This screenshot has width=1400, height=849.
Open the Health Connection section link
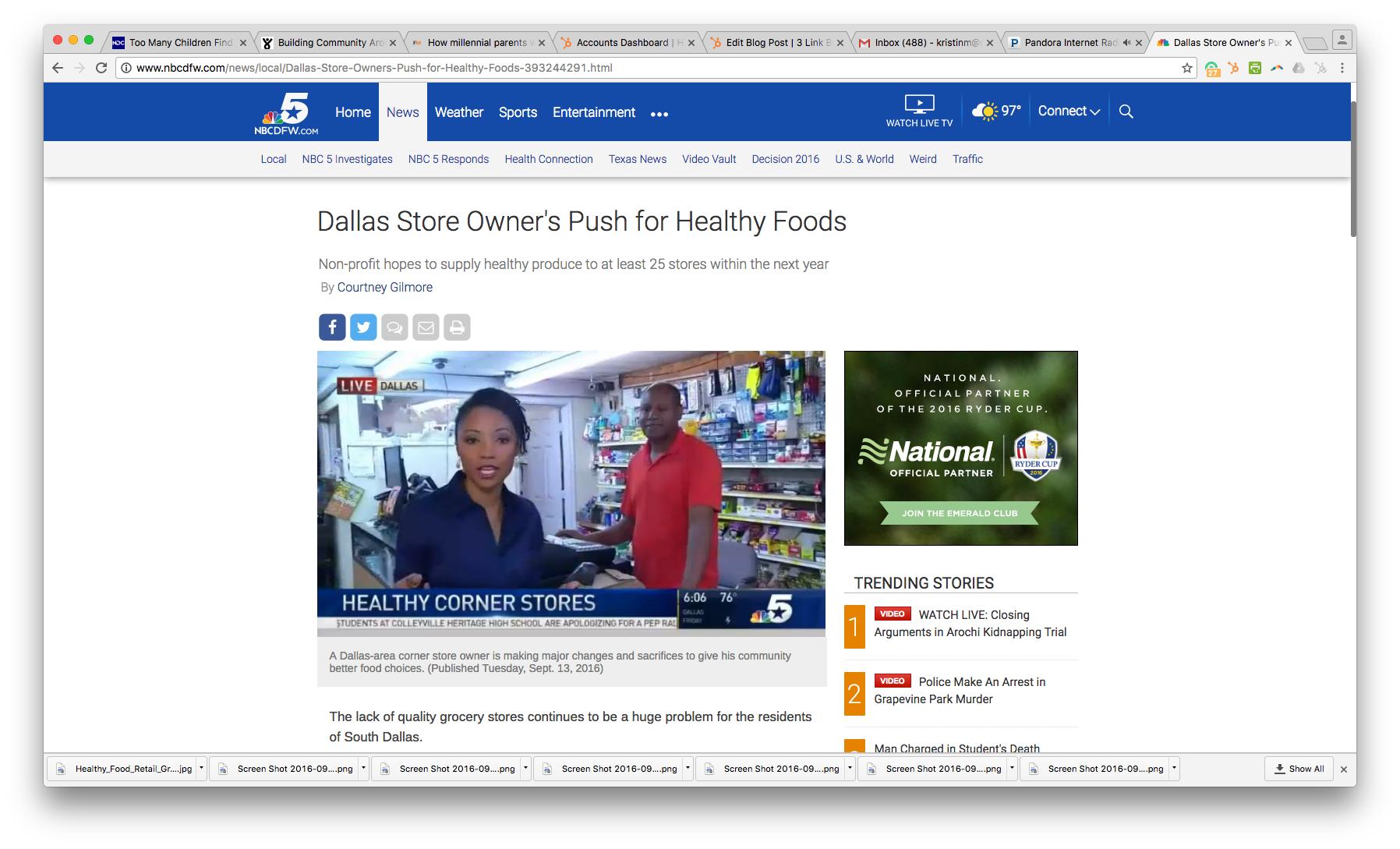tap(549, 159)
